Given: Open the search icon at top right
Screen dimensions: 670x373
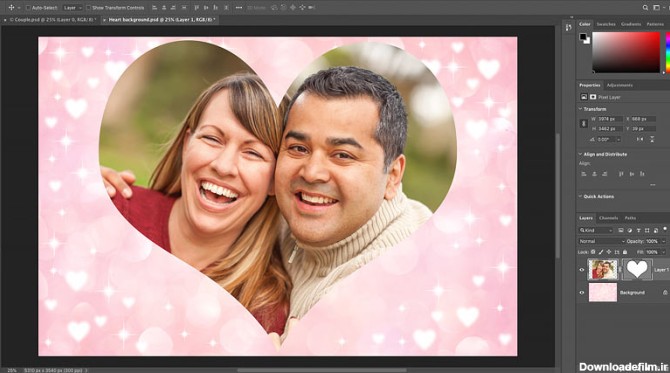Looking at the screenshot, I should point(645,8).
